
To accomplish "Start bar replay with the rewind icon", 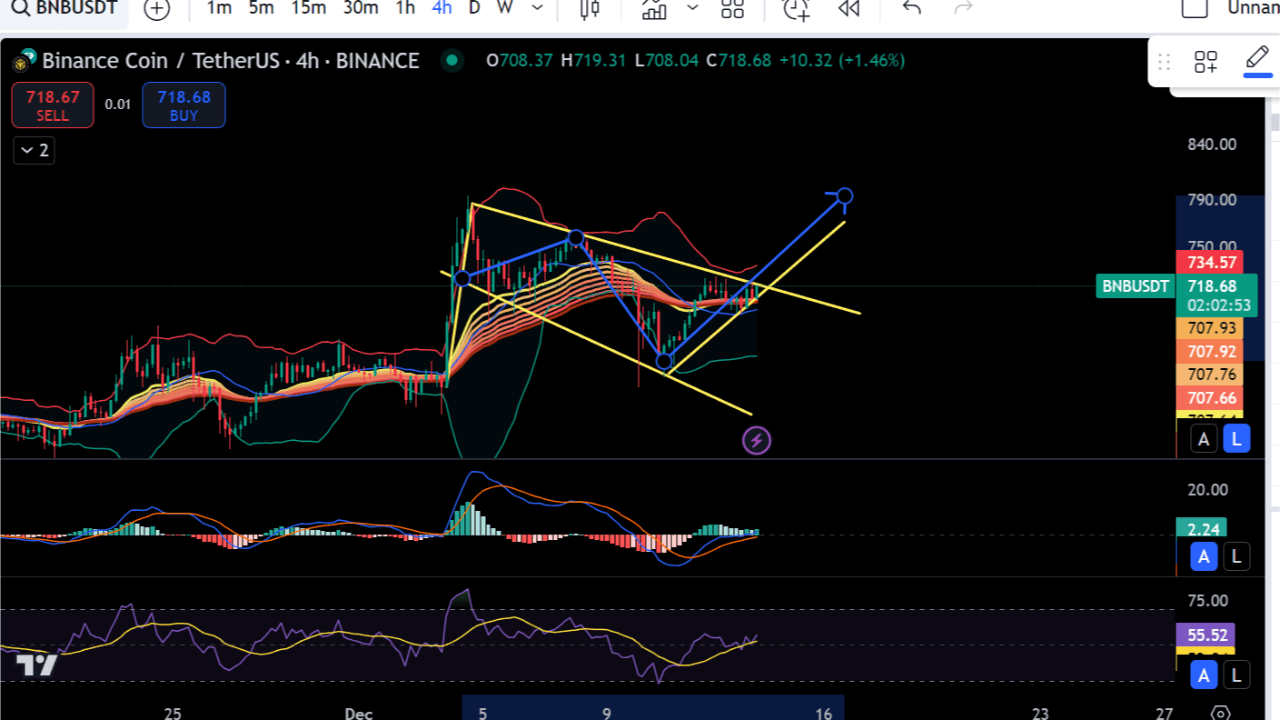I will (x=849, y=9).
